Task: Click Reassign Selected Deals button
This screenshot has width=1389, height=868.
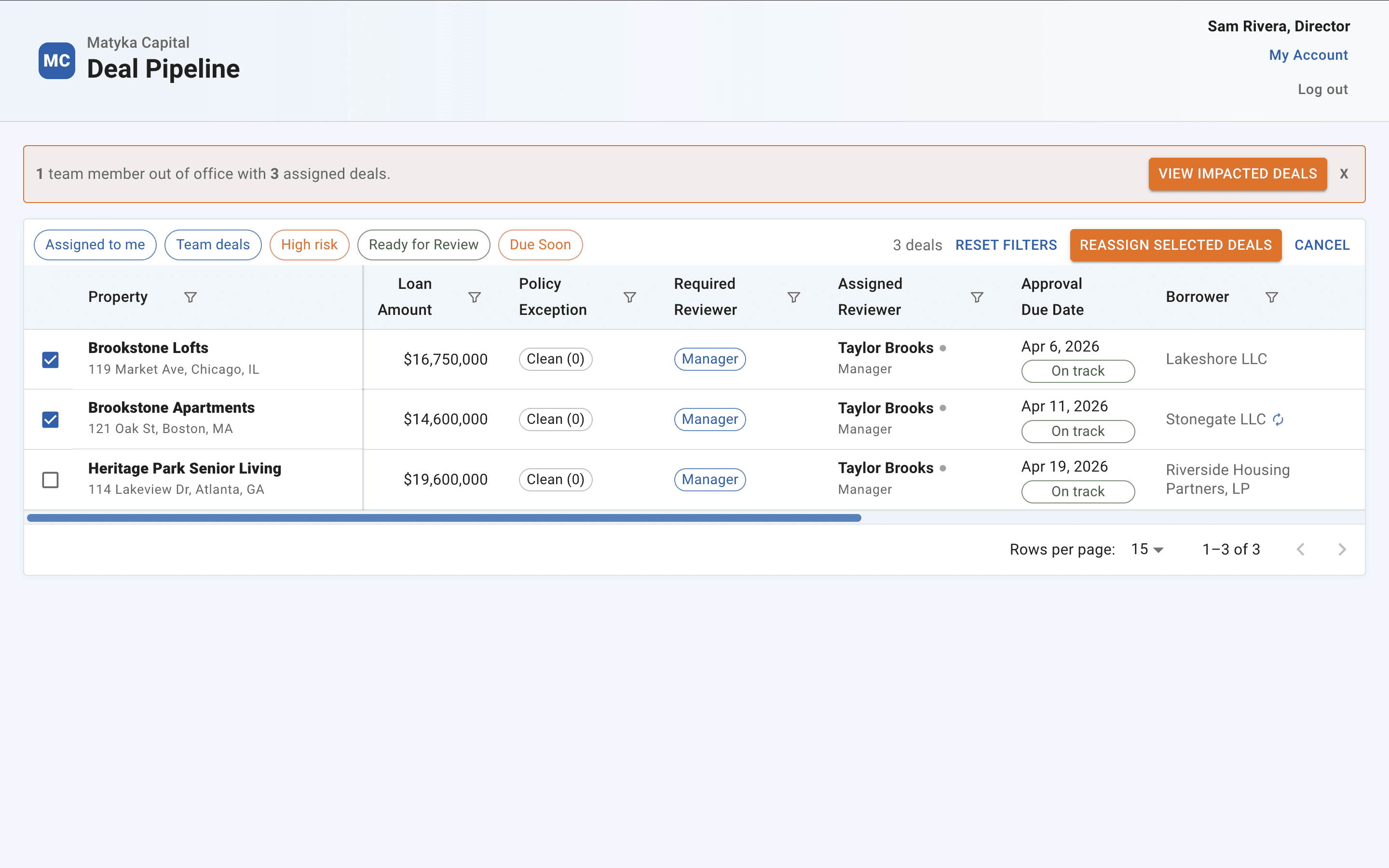Action: pyautogui.click(x=1175, y=245)
